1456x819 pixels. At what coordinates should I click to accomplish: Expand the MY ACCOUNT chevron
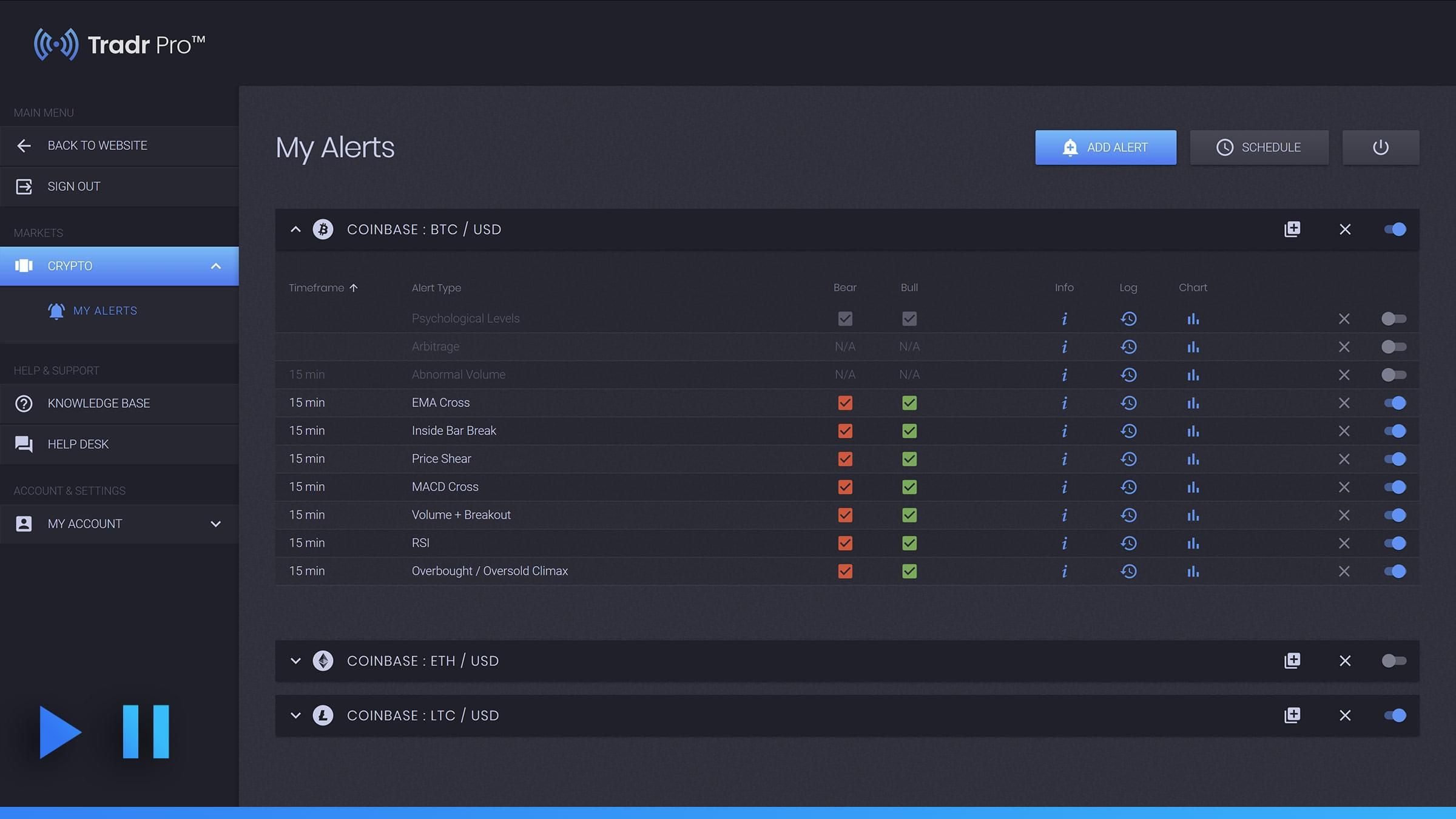pos(215,524)
